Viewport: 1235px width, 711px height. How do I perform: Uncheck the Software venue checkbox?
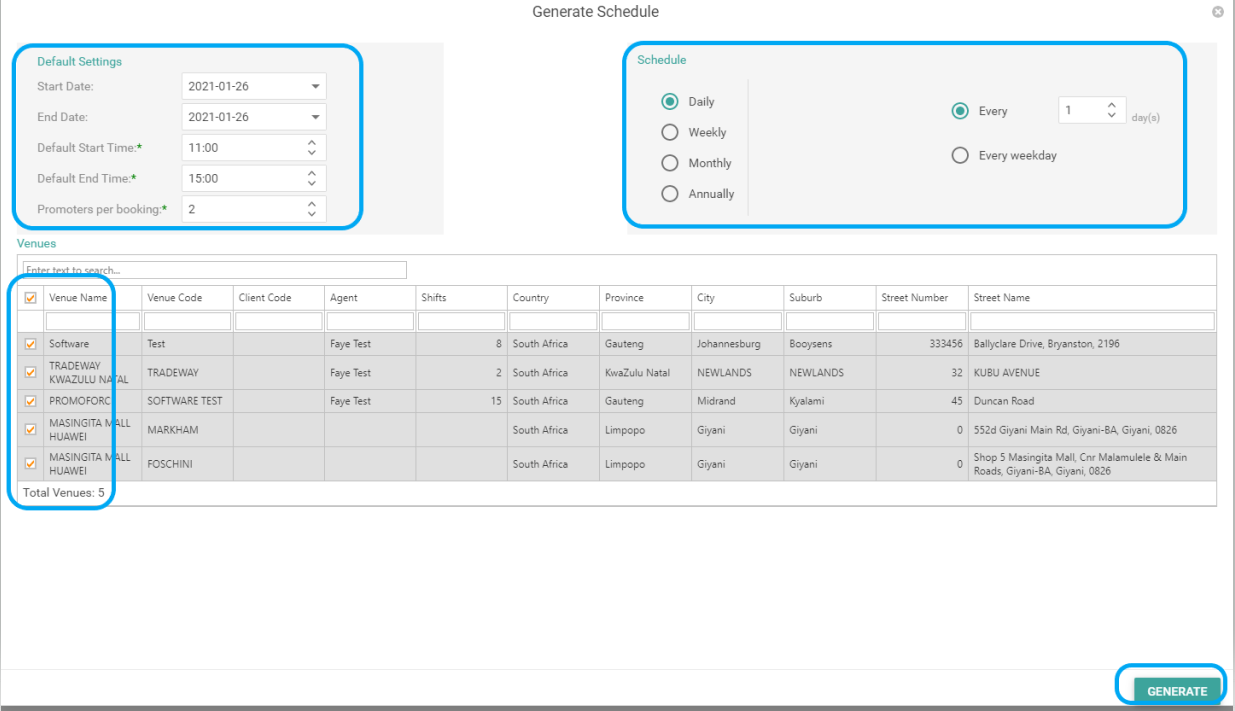click(31, 343)
